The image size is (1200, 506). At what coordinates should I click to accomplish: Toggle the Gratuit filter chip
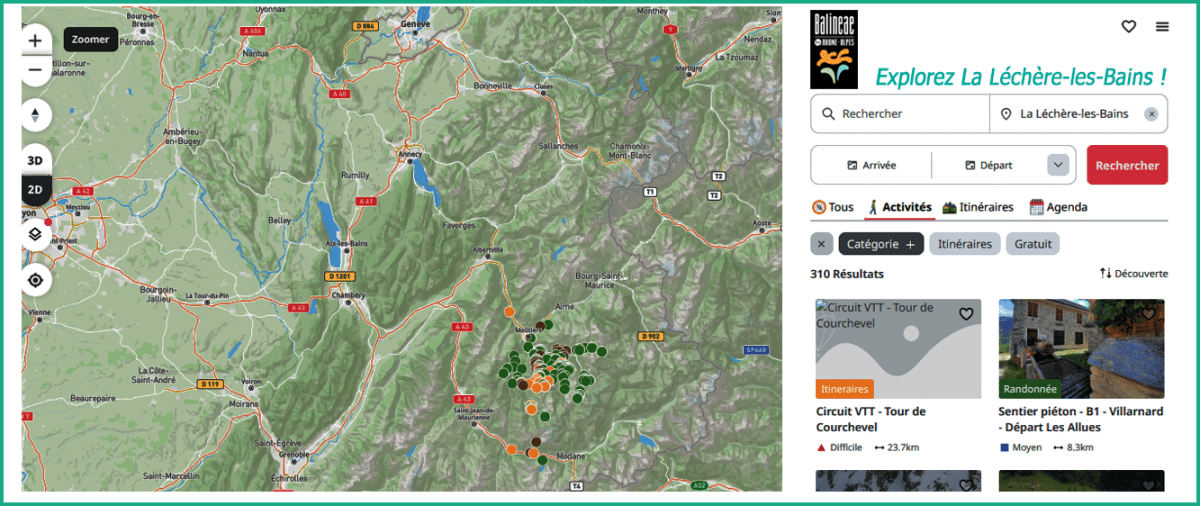pos(1032,244)
